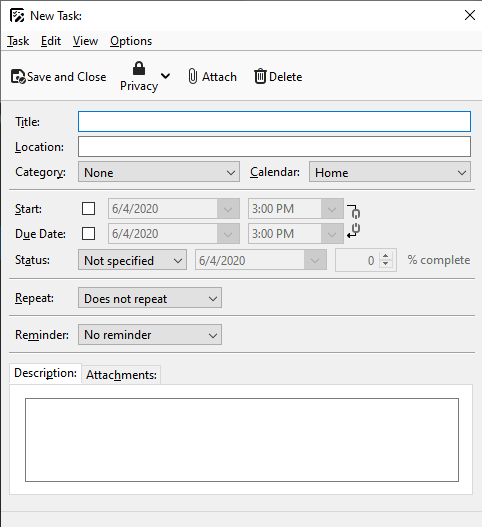
Task: Click the Privacy padlock icon
Action: point(139,68)
